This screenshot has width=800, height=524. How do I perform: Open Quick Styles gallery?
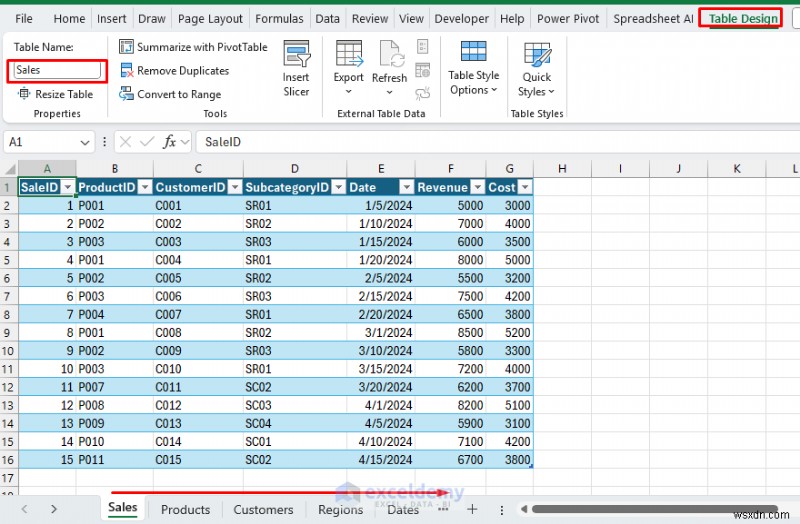[x=537, y=69]
